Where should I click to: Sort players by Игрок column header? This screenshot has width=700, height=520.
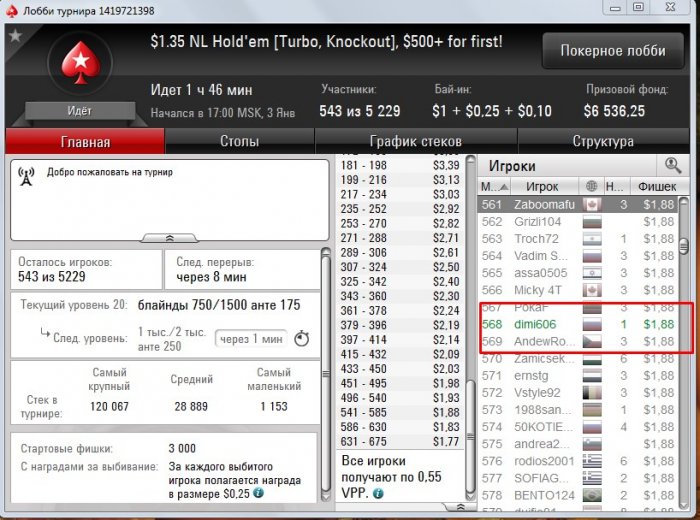coord(542,186)
